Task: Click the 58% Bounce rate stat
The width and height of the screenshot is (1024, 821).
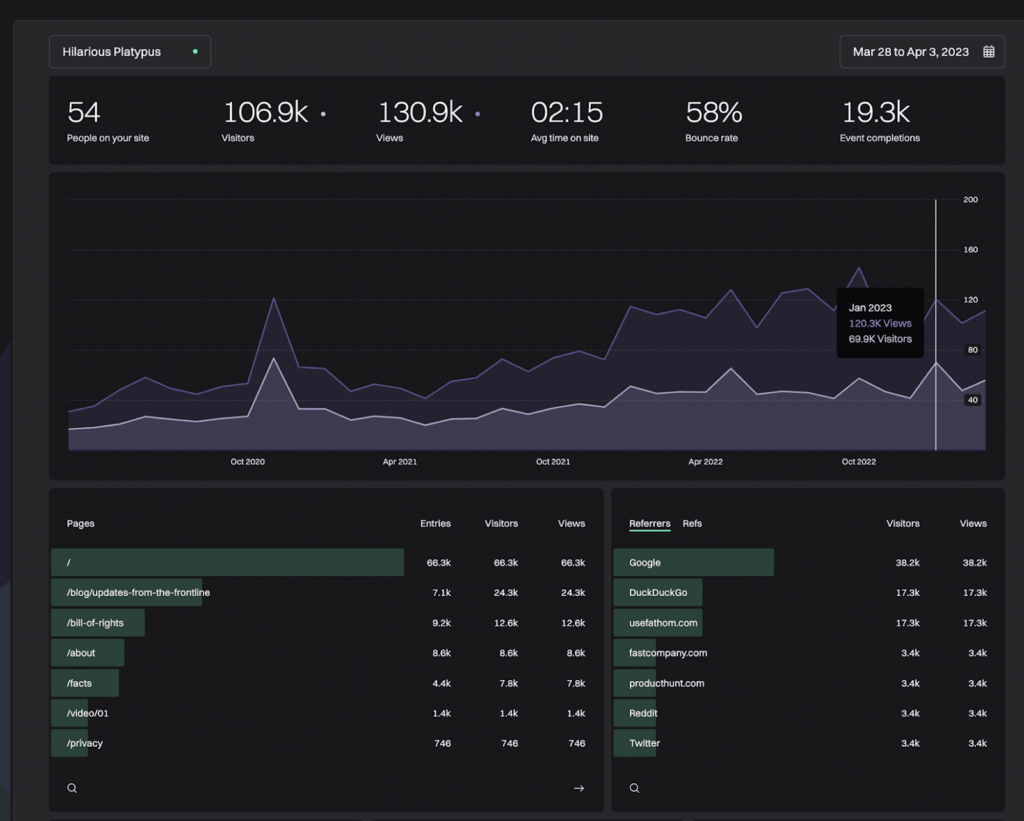Action: (713, 121)
